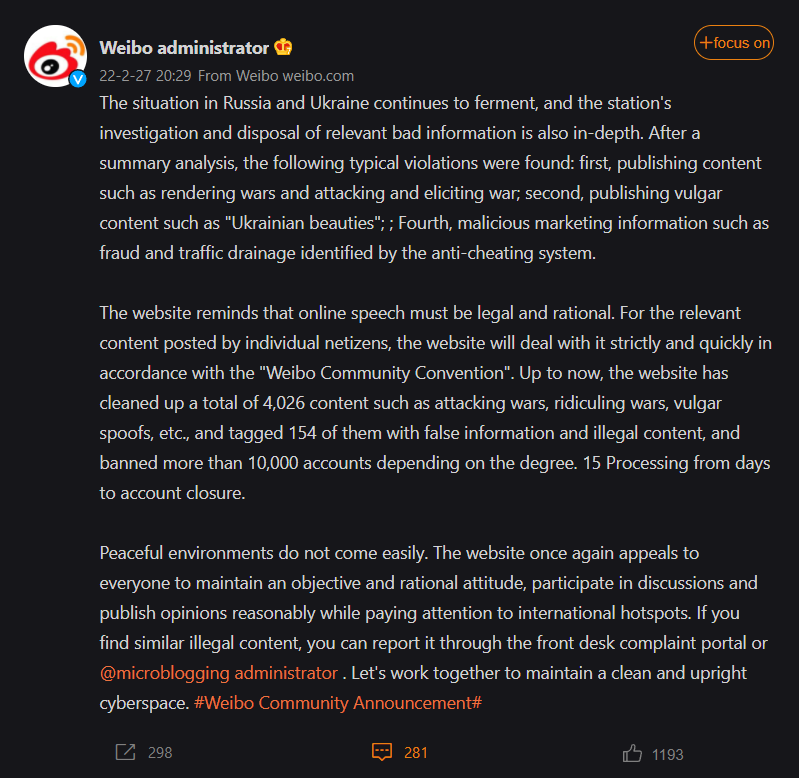This screenshot has width=799, height=778.
Task: Click the blue verified badge on avatar
Action: click(x=77, y=80)
